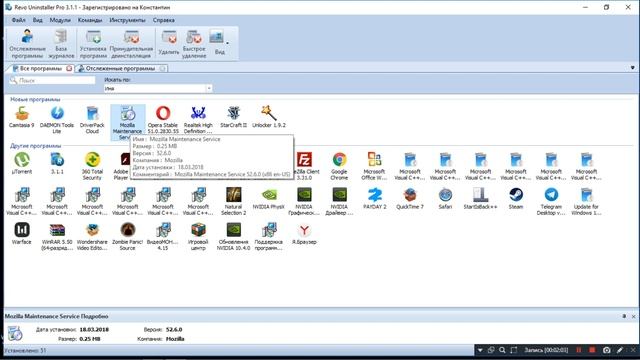Expand the Вид toolbar dropdown arrow
The image size is (640, 360).
(x=227, y=43)
